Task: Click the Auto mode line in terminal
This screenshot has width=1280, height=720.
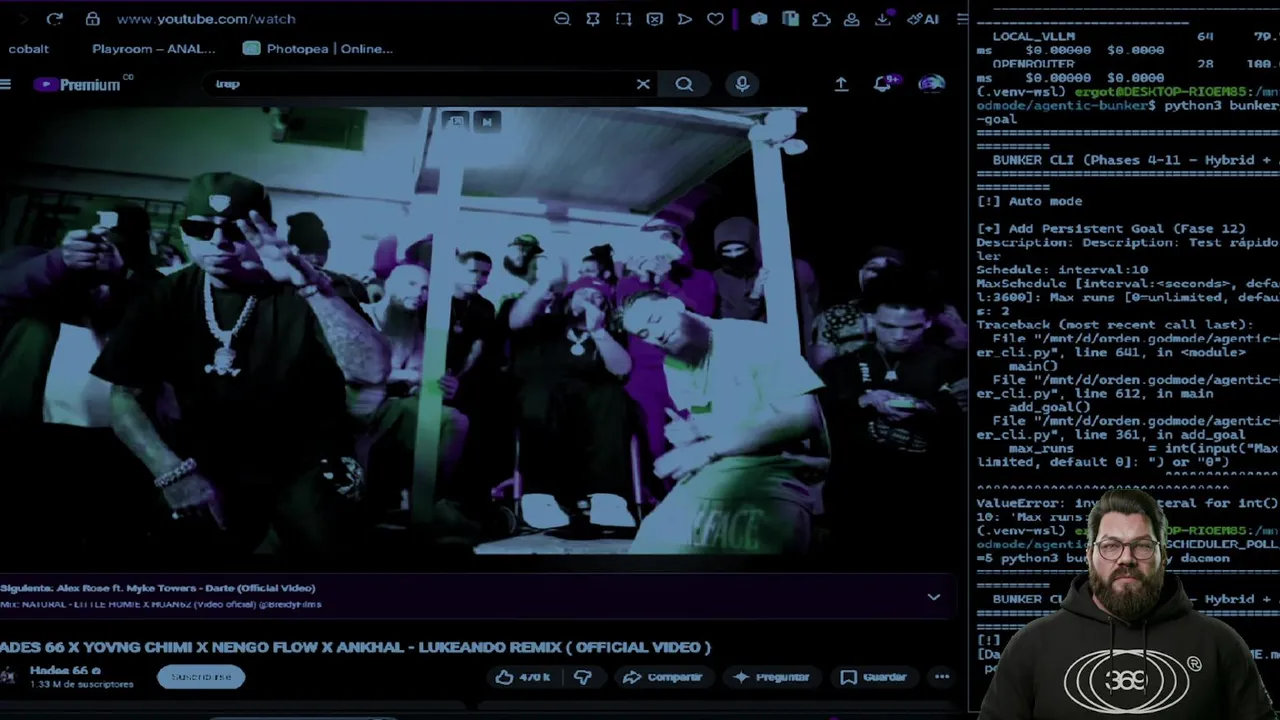Action: coord(1029,201)
